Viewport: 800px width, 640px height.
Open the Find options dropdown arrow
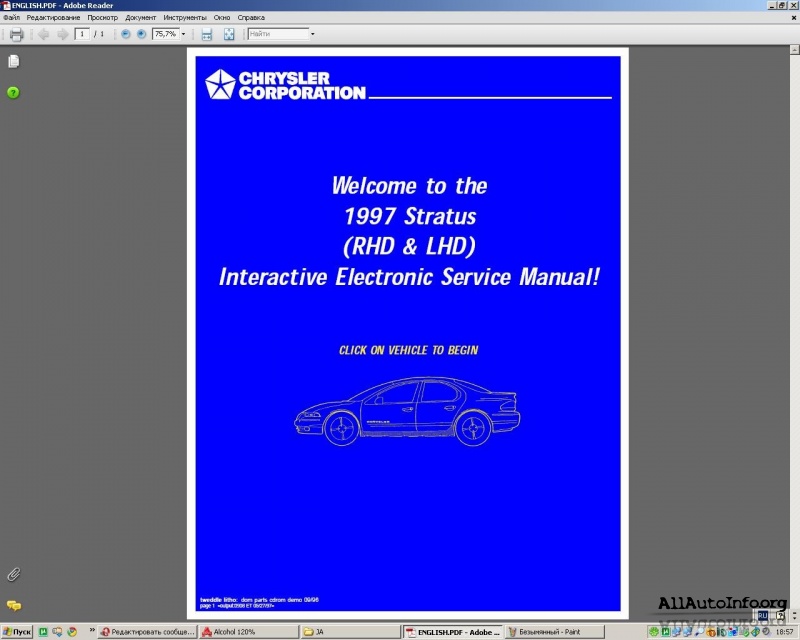click(x=312, y=34)
